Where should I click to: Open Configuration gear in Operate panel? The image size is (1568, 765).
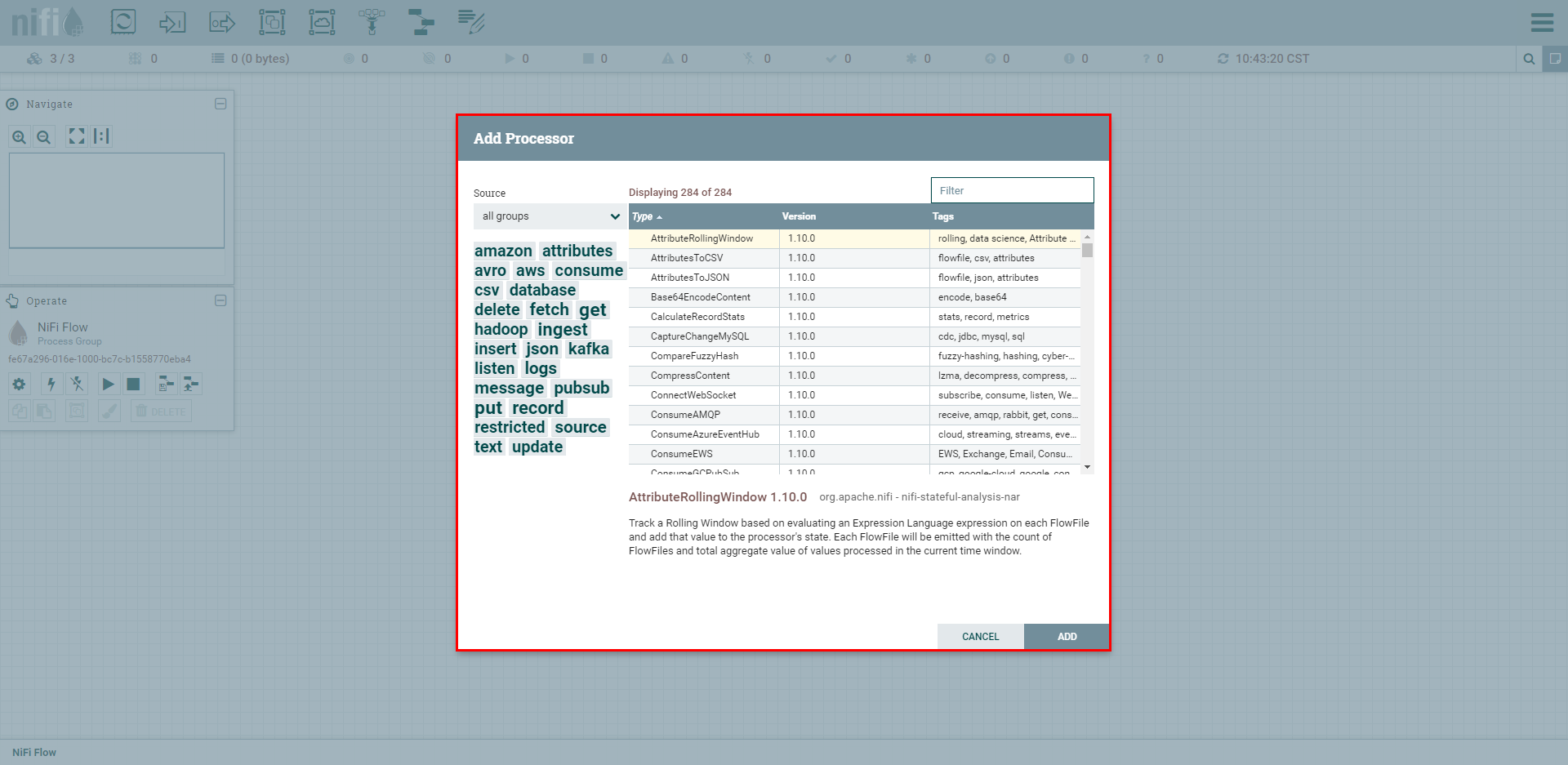(19, 384)
